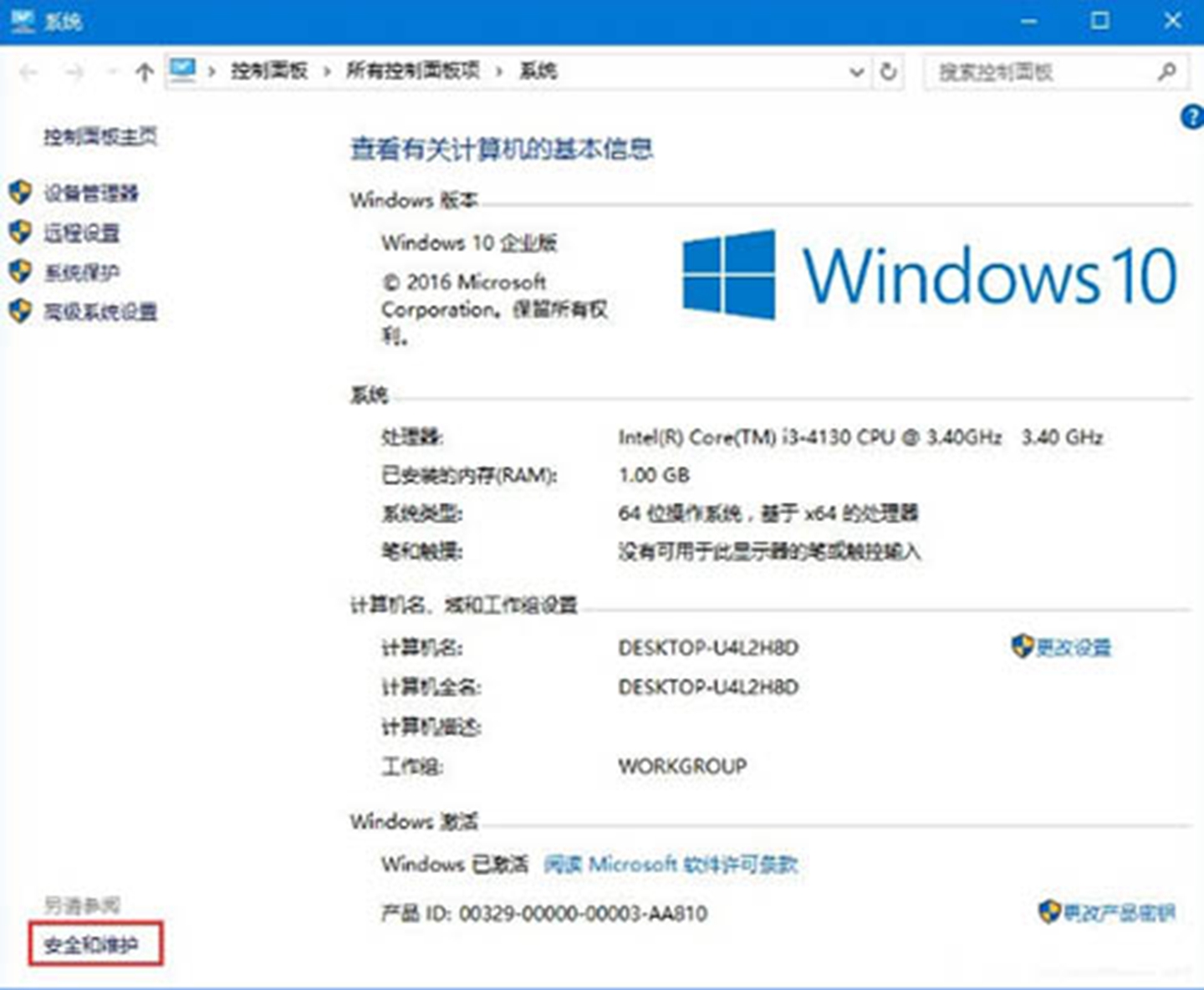Open 远程设置 from left sidebar

pos(81,233)
